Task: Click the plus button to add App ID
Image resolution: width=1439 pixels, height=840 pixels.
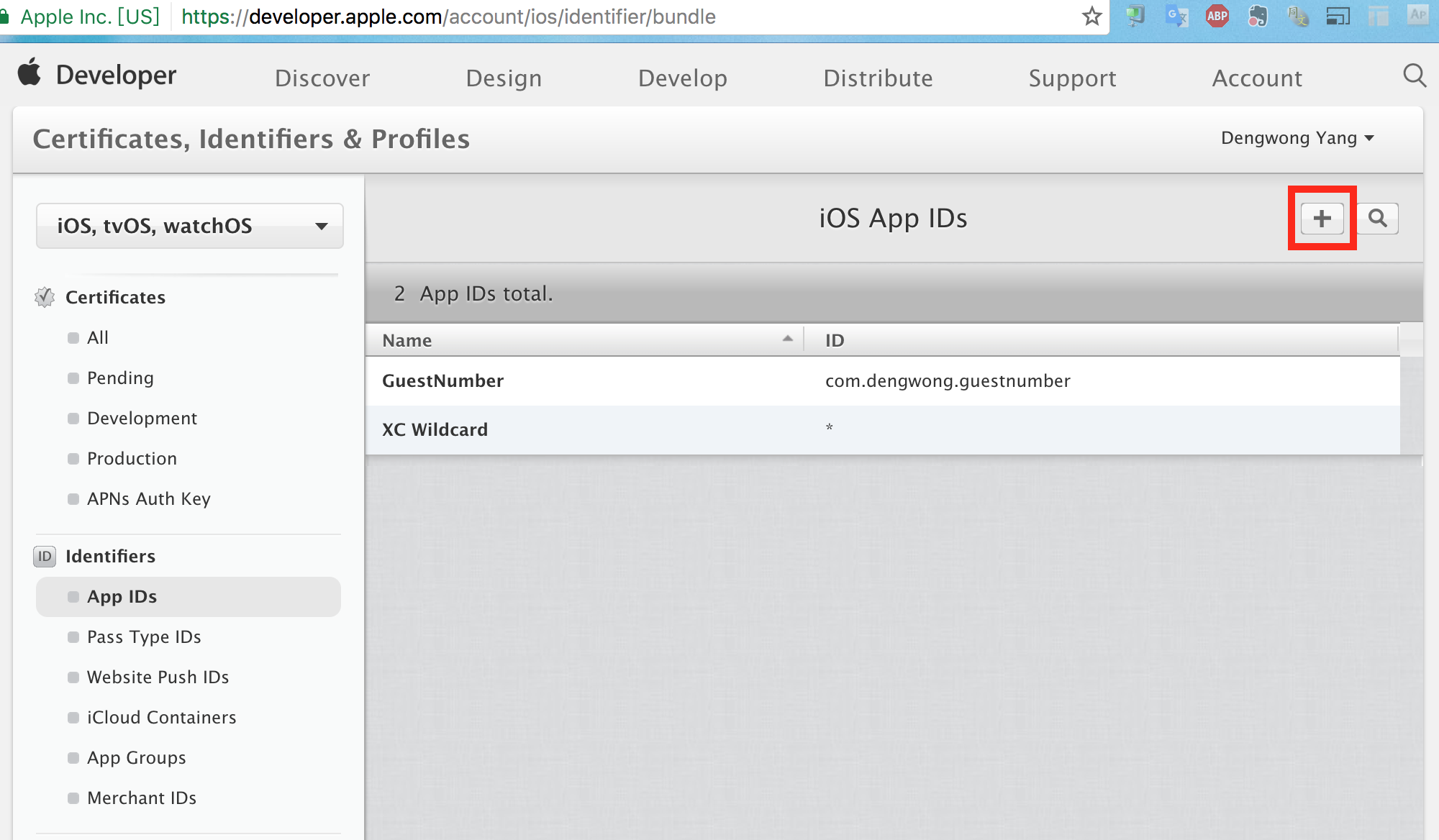Action: tap(1322, 219)
